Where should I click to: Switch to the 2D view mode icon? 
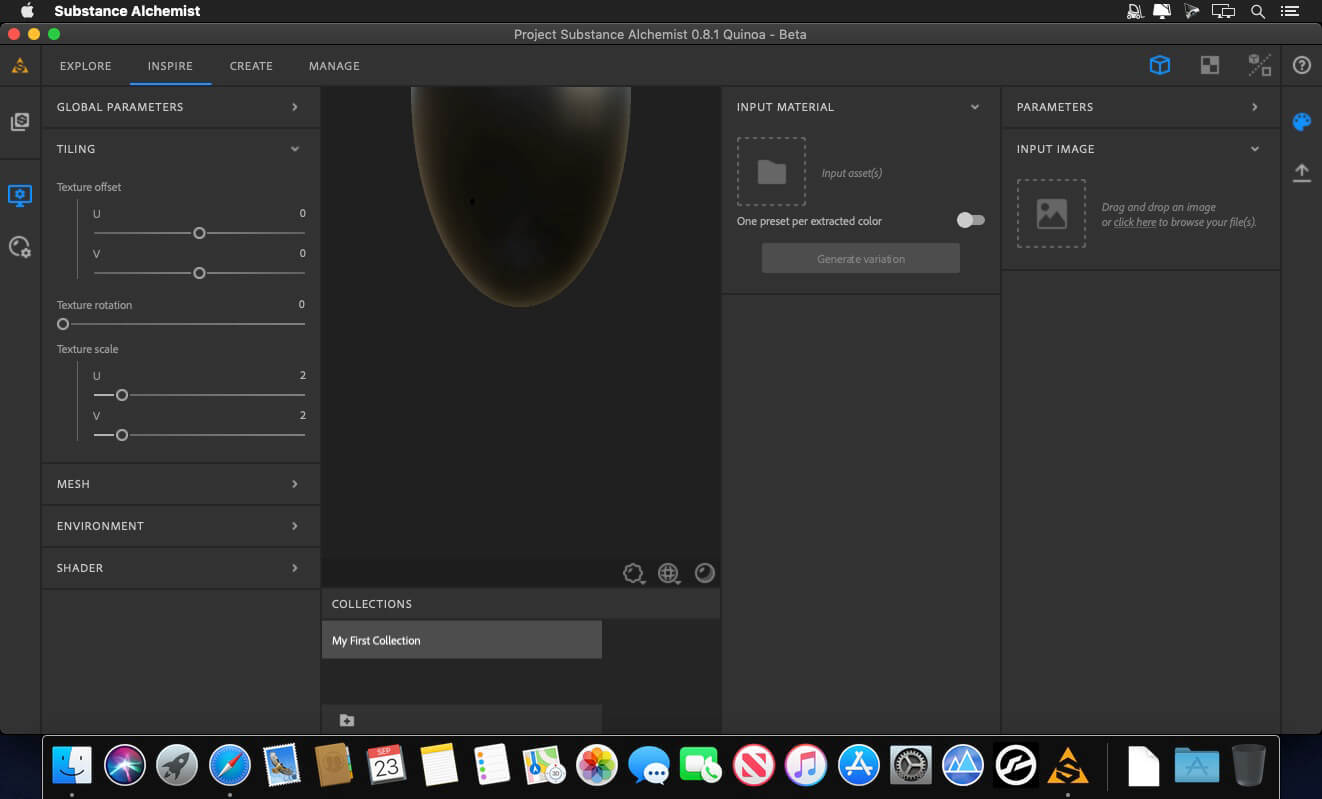(x=1210, y=64)
